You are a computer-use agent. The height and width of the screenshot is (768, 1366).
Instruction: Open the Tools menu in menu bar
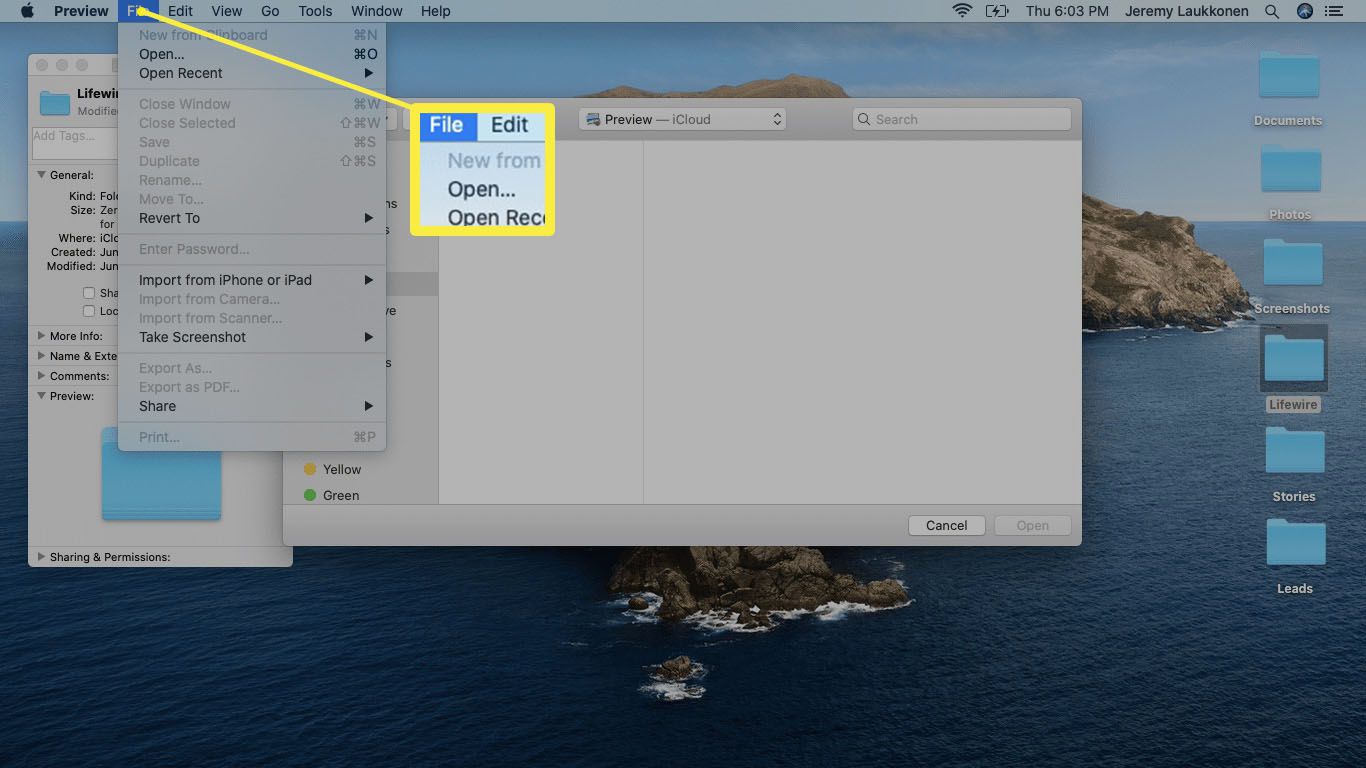pyautogui.click(x=315, y=11)
